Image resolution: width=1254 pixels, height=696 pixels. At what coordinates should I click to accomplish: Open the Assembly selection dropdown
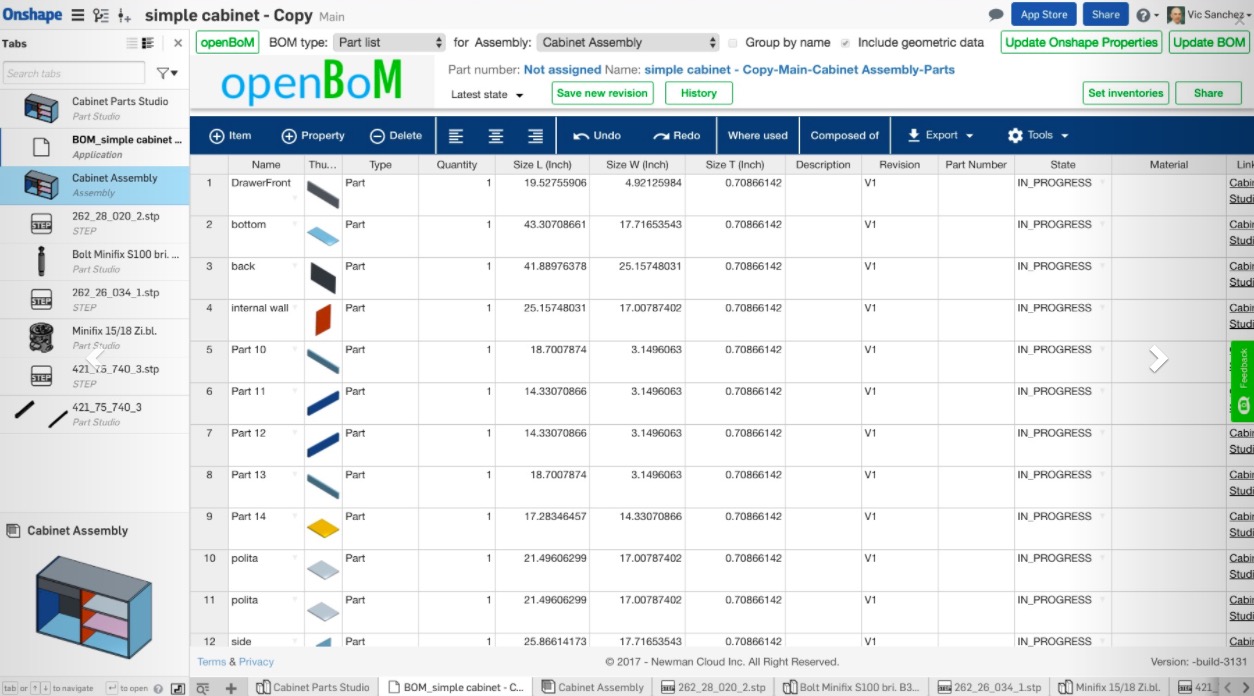point(628,42)
